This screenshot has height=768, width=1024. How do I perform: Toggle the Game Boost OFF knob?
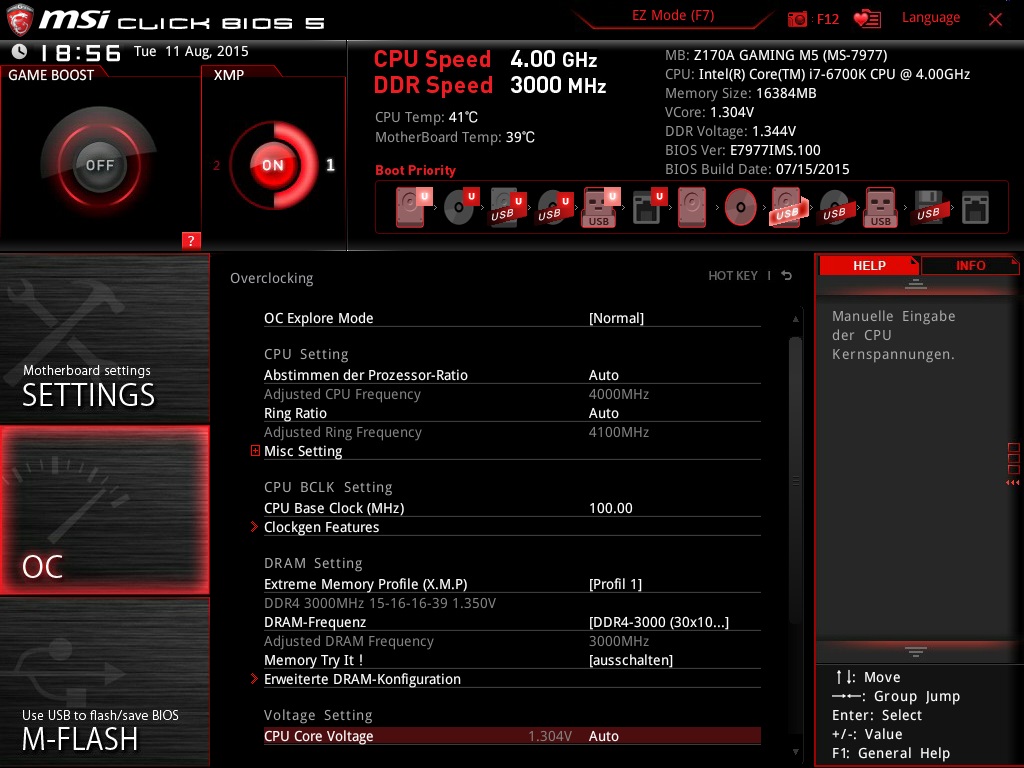pos(99,165)
